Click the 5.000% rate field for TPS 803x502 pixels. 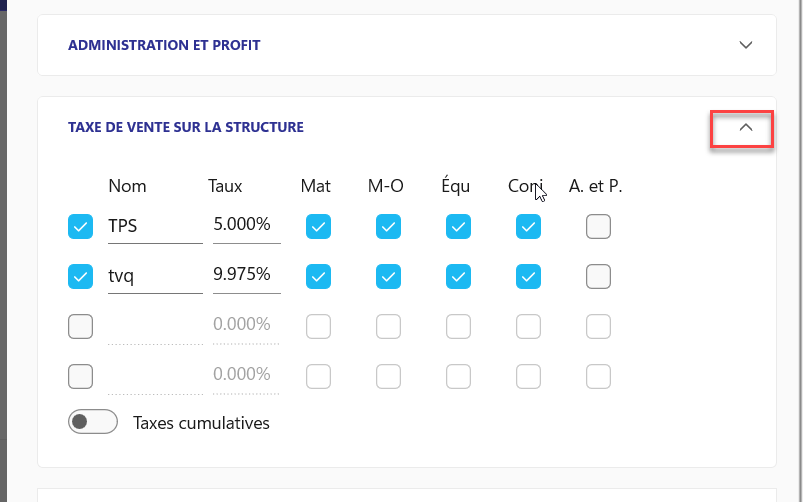pyautogui.click(x=244, y=226)
